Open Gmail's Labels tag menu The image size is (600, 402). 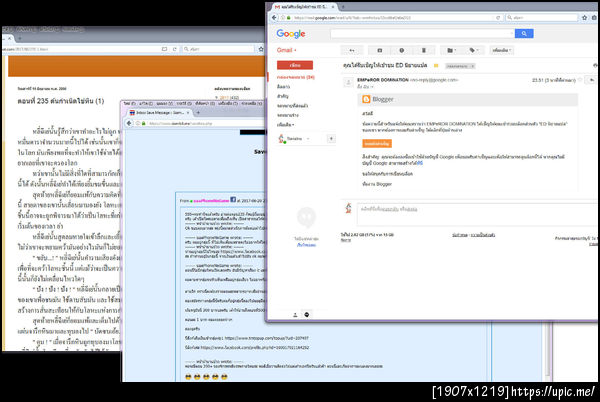point(474,50)
